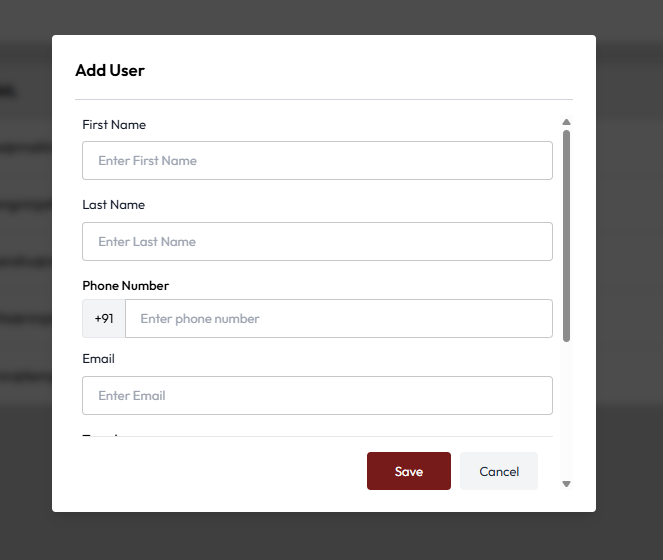Click the divider line under Add User title

(323, 100)
